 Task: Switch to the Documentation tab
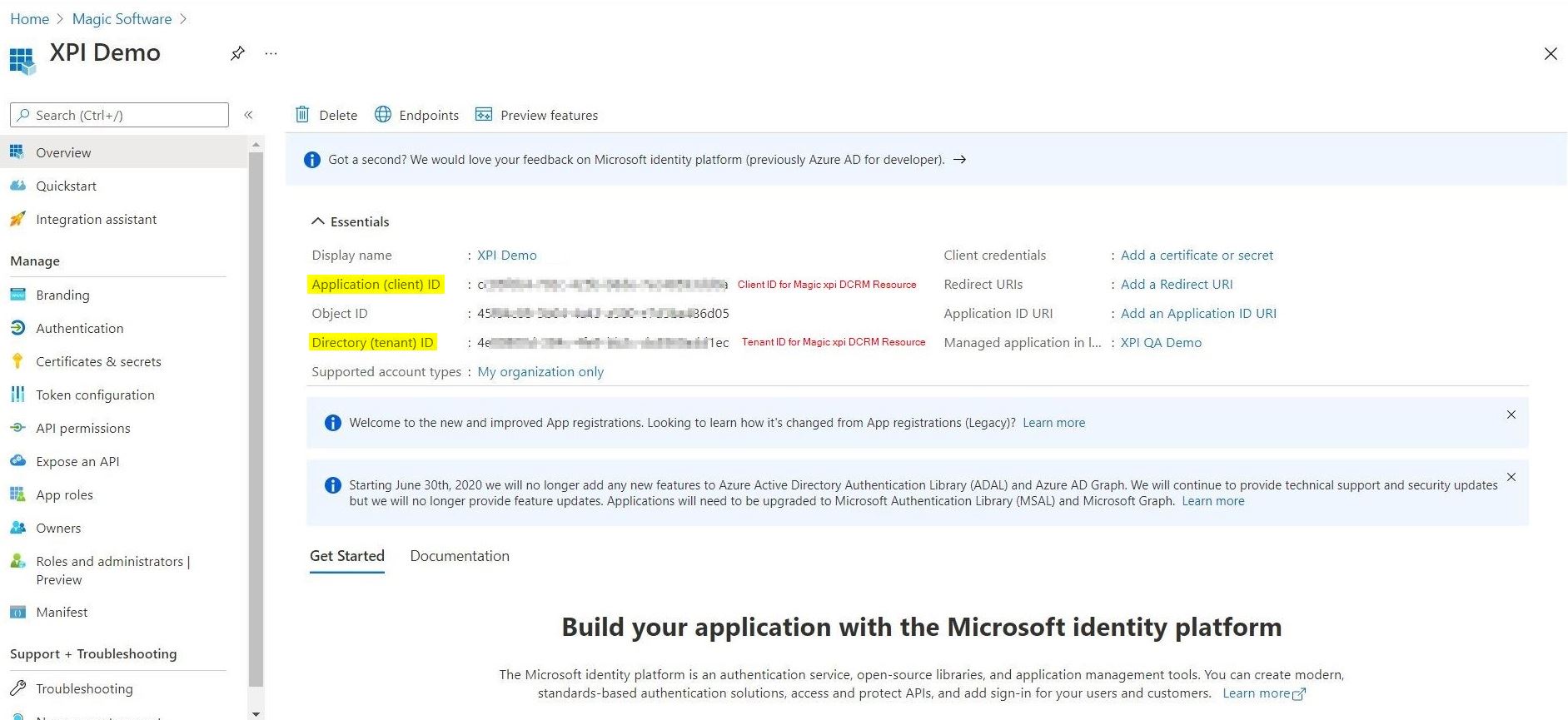click(460, 556)
